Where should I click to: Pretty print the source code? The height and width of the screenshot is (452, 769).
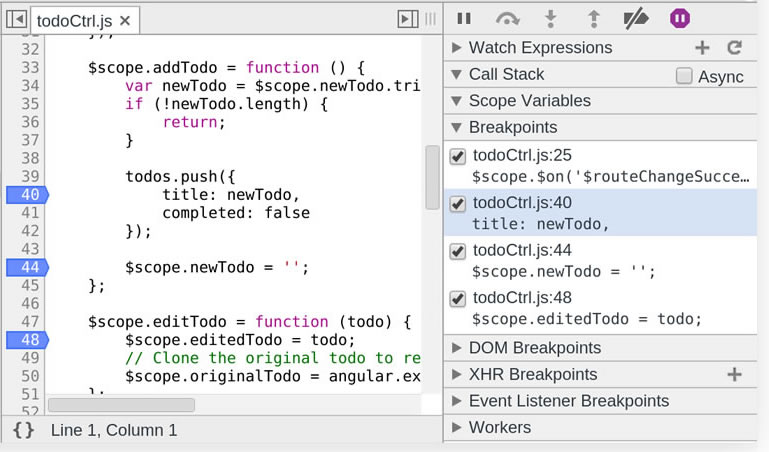tap(24, 430)
